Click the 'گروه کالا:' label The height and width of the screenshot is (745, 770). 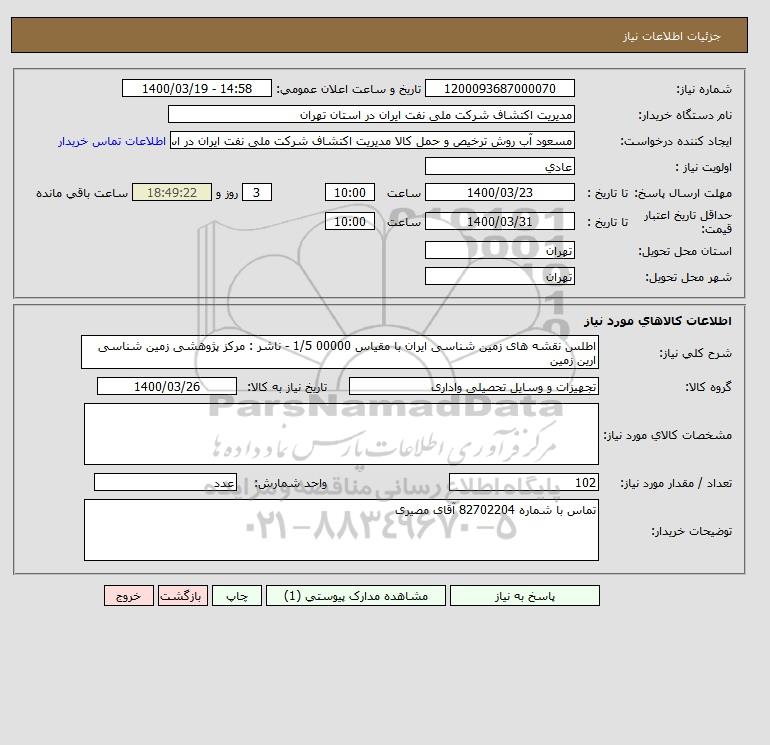(709, 387)
